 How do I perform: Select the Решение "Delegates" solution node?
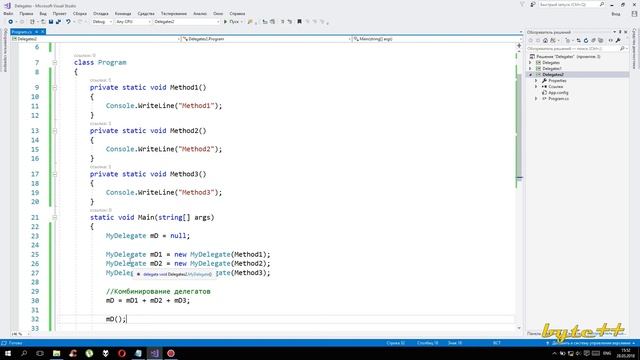[x=566, y=57]
